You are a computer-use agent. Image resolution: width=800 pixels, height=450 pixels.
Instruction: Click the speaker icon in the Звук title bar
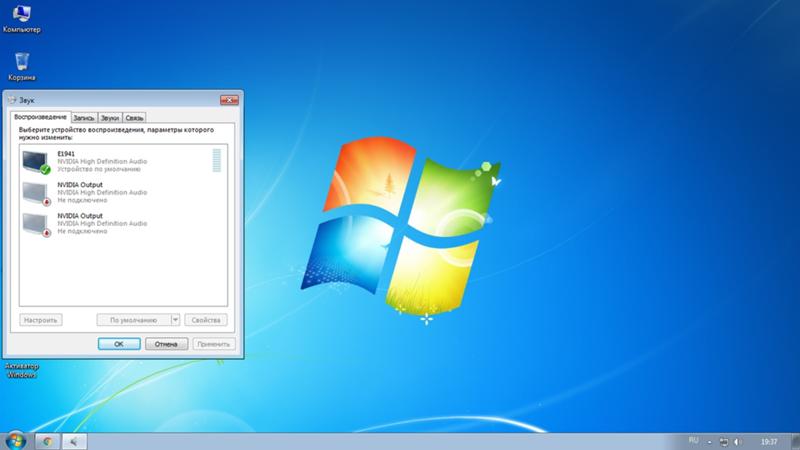[12, 100]
